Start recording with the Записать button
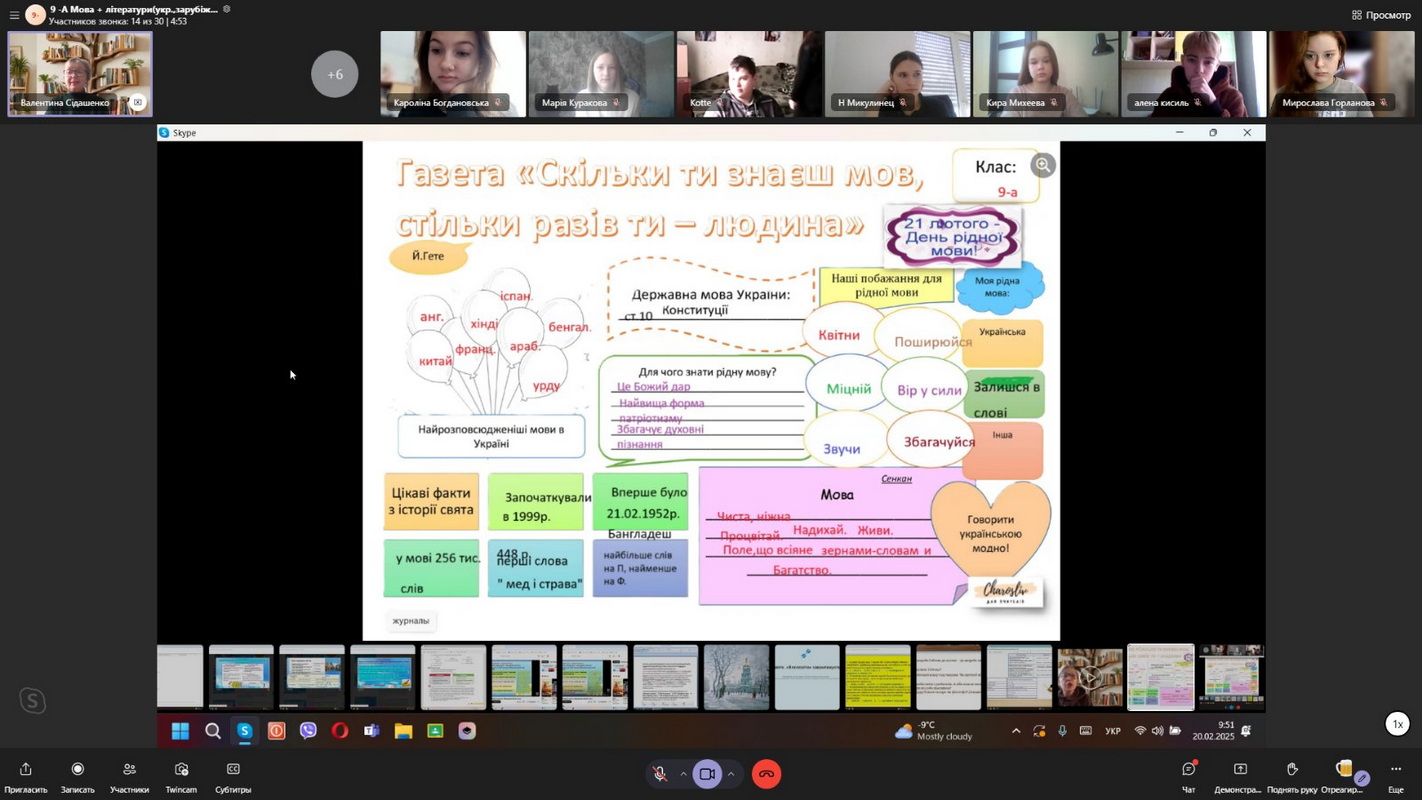This screenshot has width=1422, height=800. click(77, 770)
